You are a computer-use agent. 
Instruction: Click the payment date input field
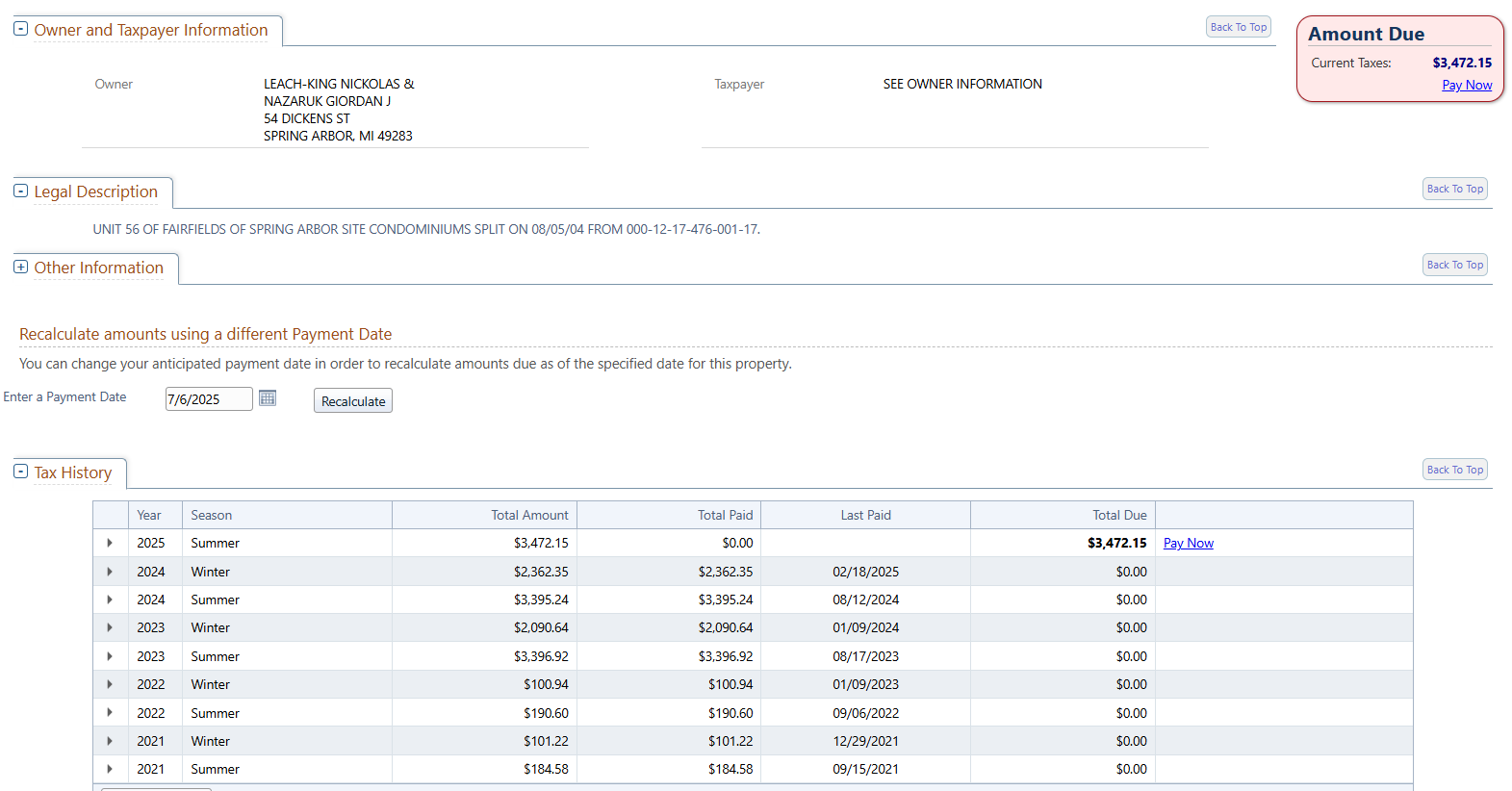coord(208,399)
